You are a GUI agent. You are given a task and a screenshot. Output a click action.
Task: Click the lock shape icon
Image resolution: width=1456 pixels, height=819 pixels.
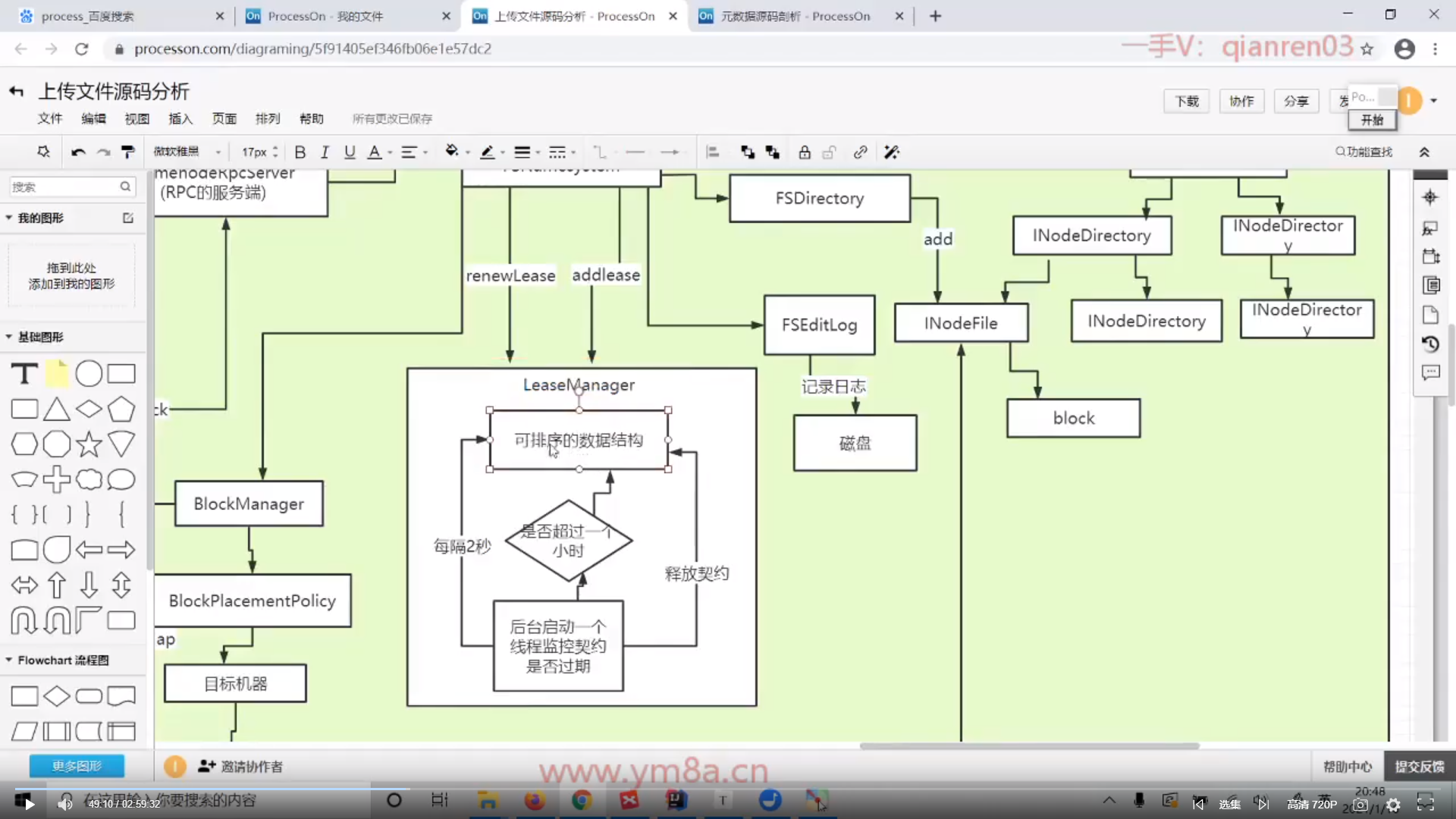click(x=805, y=152)
